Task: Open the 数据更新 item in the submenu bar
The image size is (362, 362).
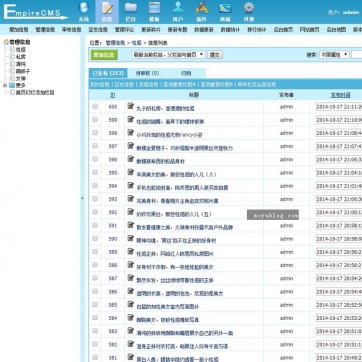Action: pos(204,29)
